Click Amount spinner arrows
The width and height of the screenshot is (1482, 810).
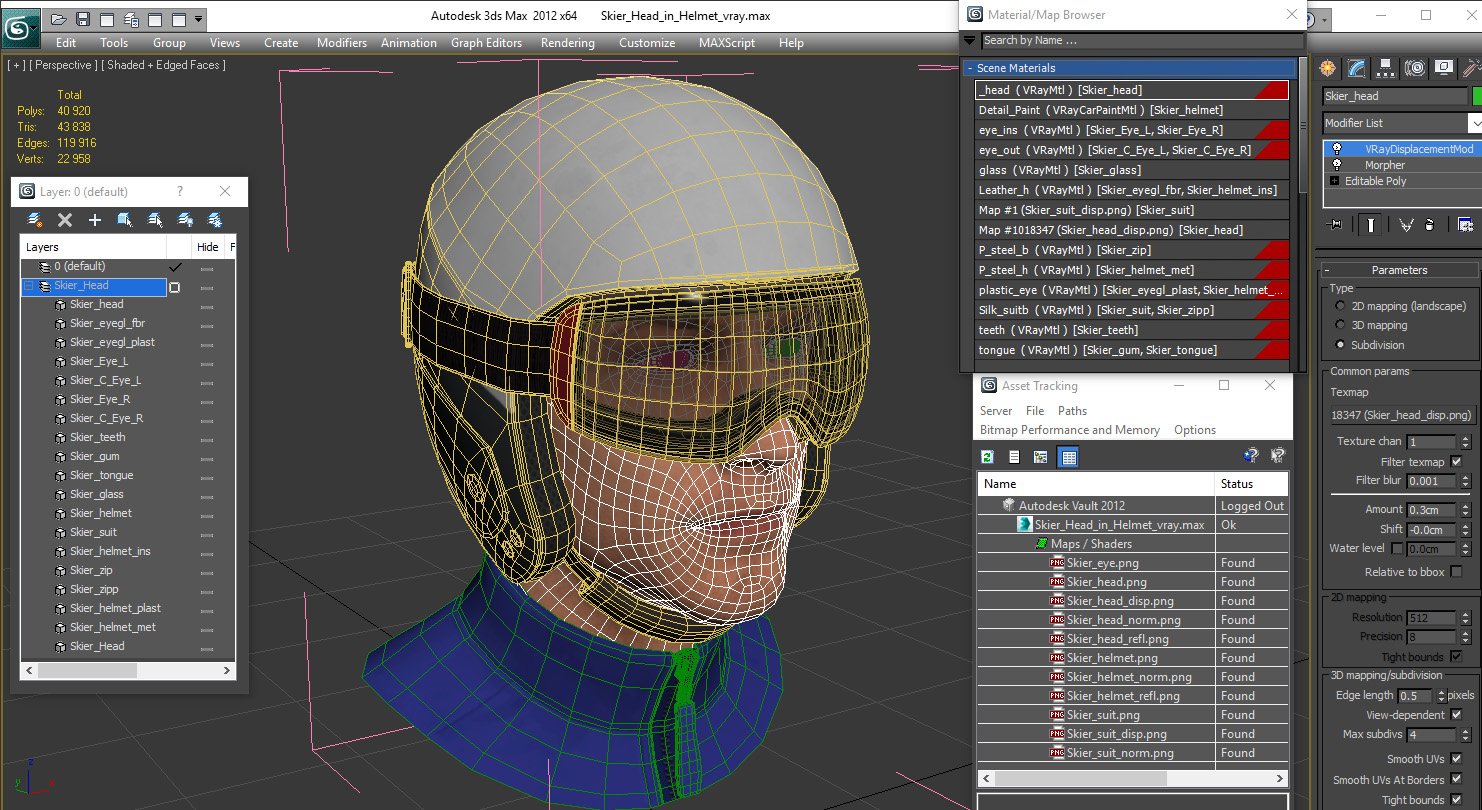(1466, 510)
